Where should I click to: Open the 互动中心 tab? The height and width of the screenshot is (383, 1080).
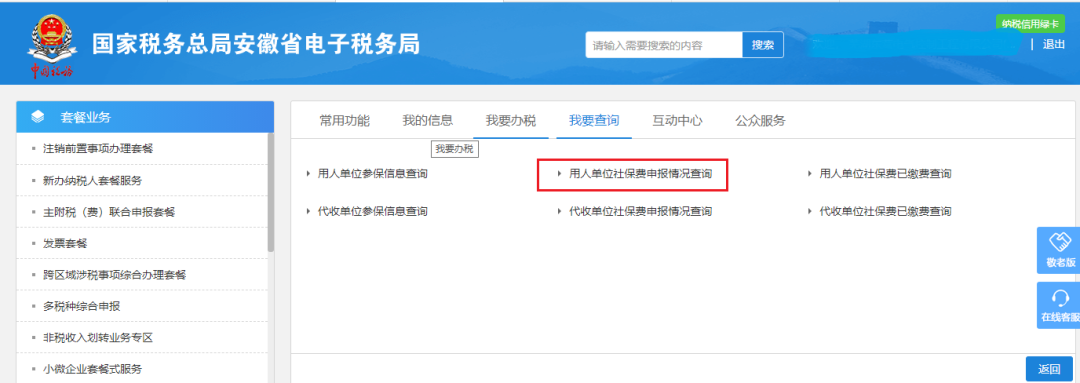[x=677, y=121]
